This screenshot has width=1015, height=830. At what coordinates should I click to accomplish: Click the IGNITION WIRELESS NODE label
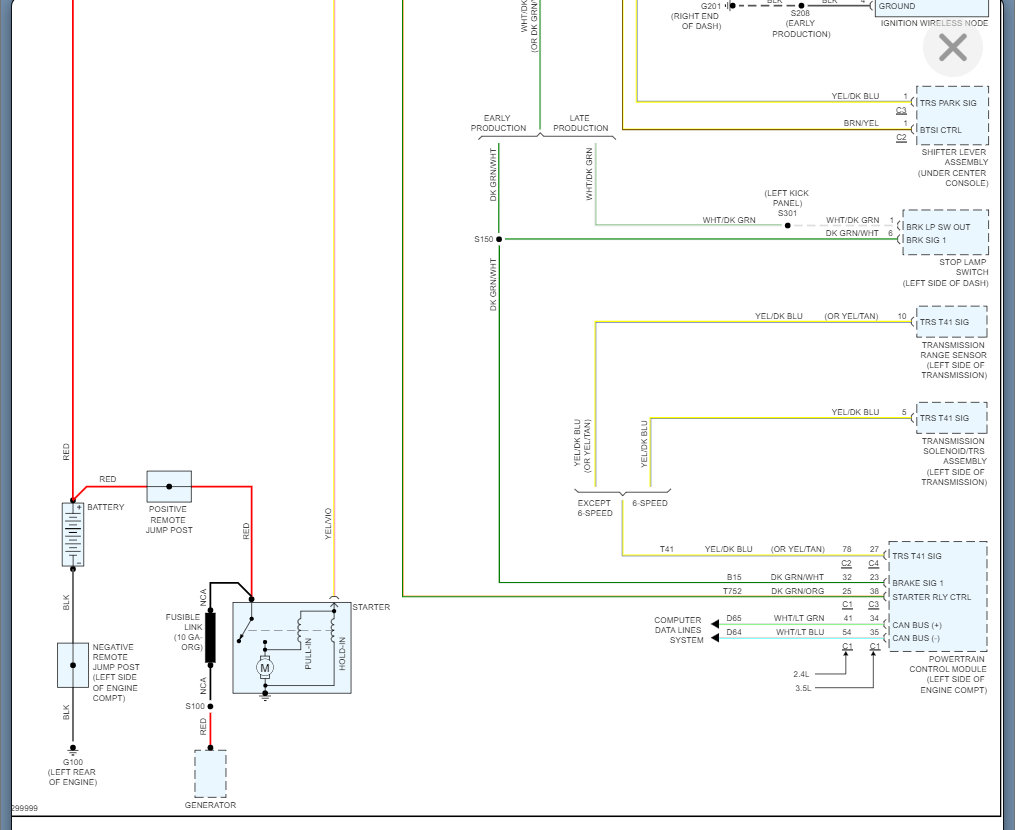coord(934,23)
